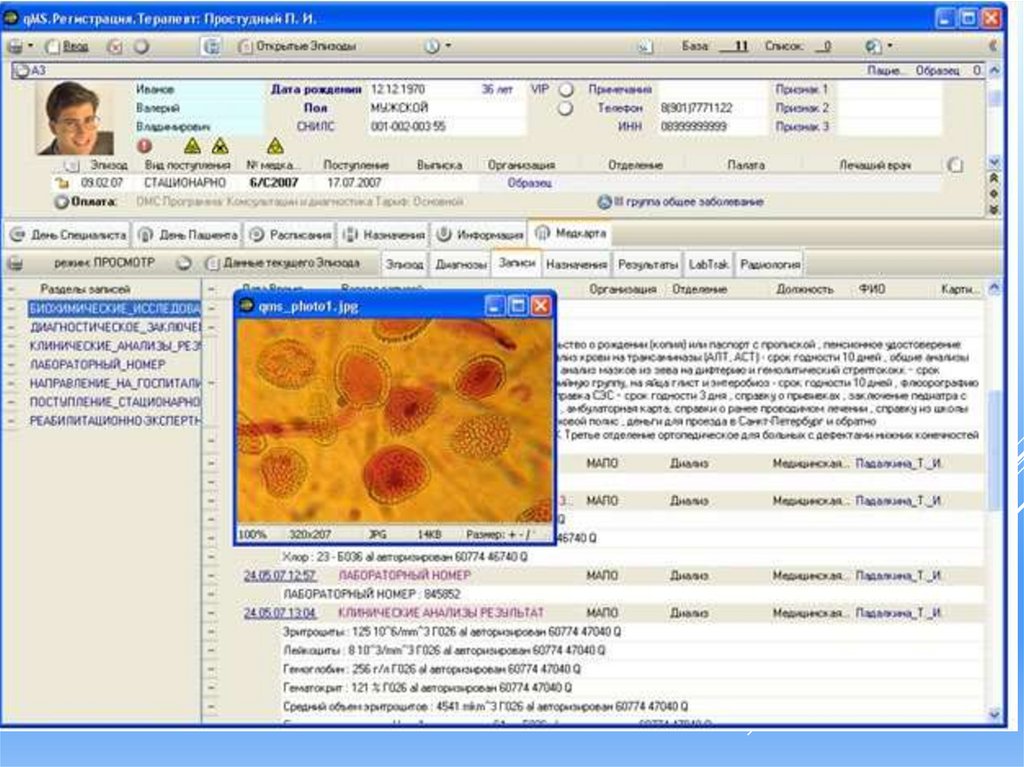The image size is (1024, 767).
Task: Click the records list scroll down arrow
Action: click(994, 713)
